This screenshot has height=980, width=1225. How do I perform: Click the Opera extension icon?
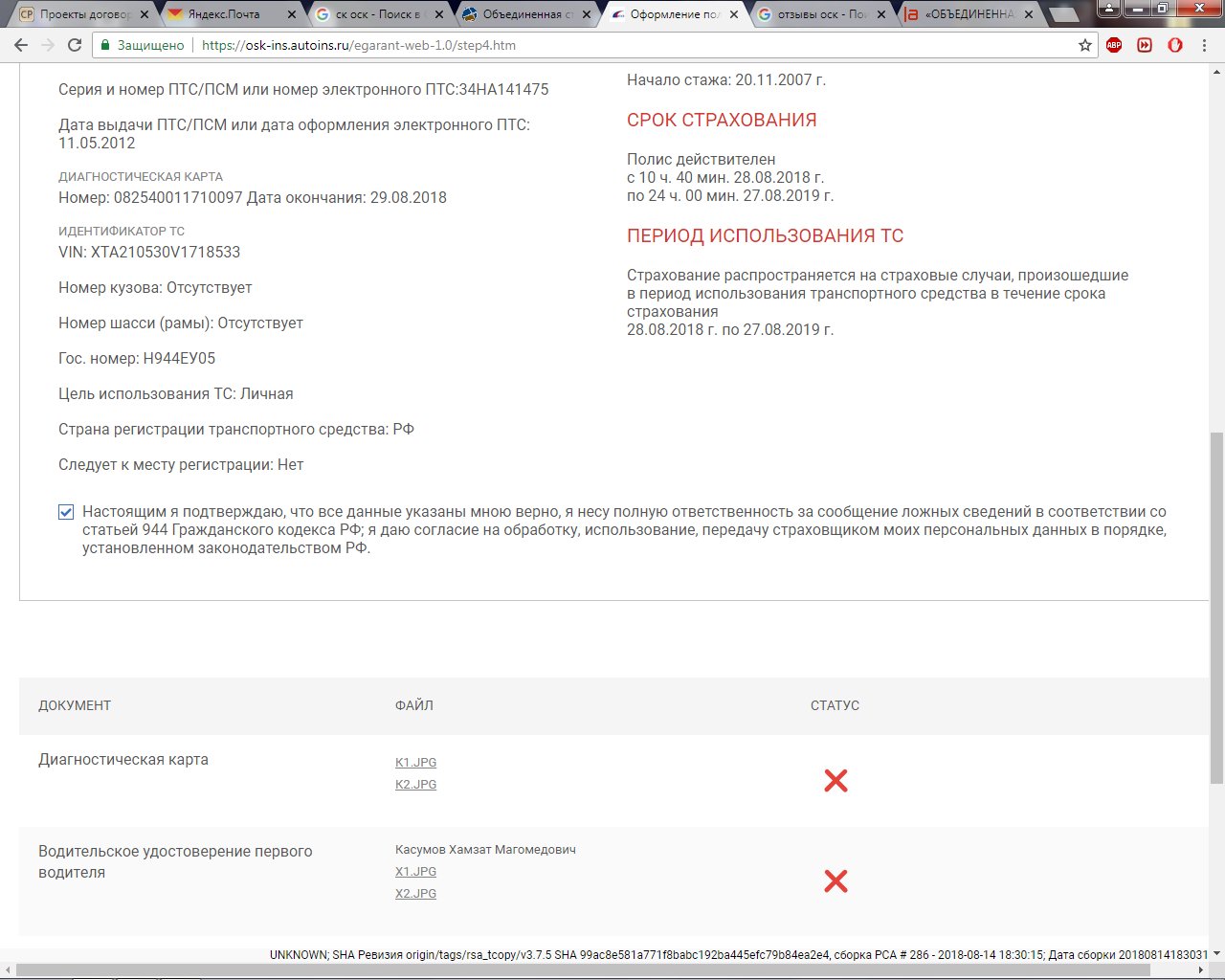click(1175, 45)
